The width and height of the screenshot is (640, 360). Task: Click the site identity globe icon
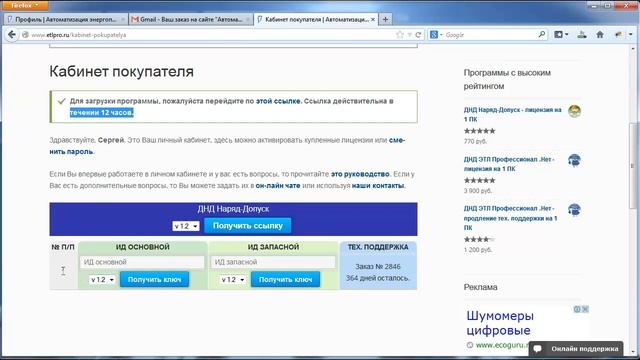25,35
